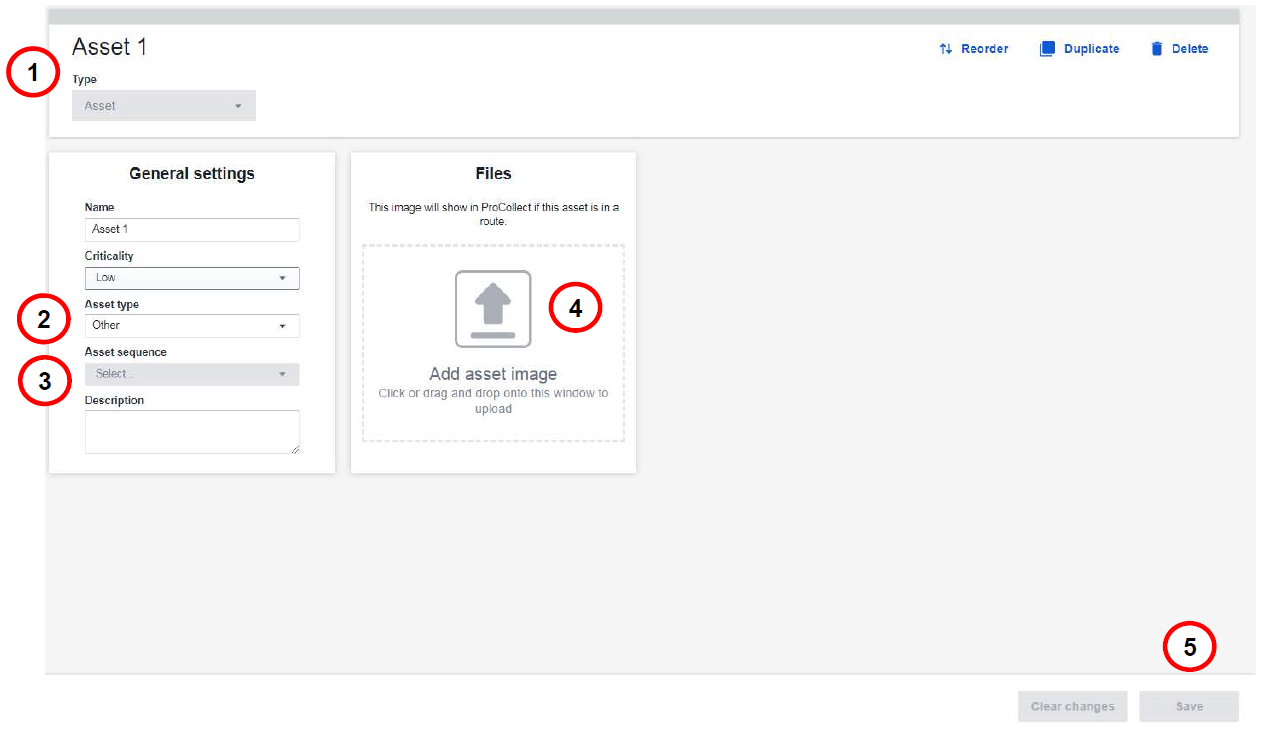The image size is (1264, 733).
Task: Click the Type dropdown arrow beside Asset
Action: click(x=238, y=106)
